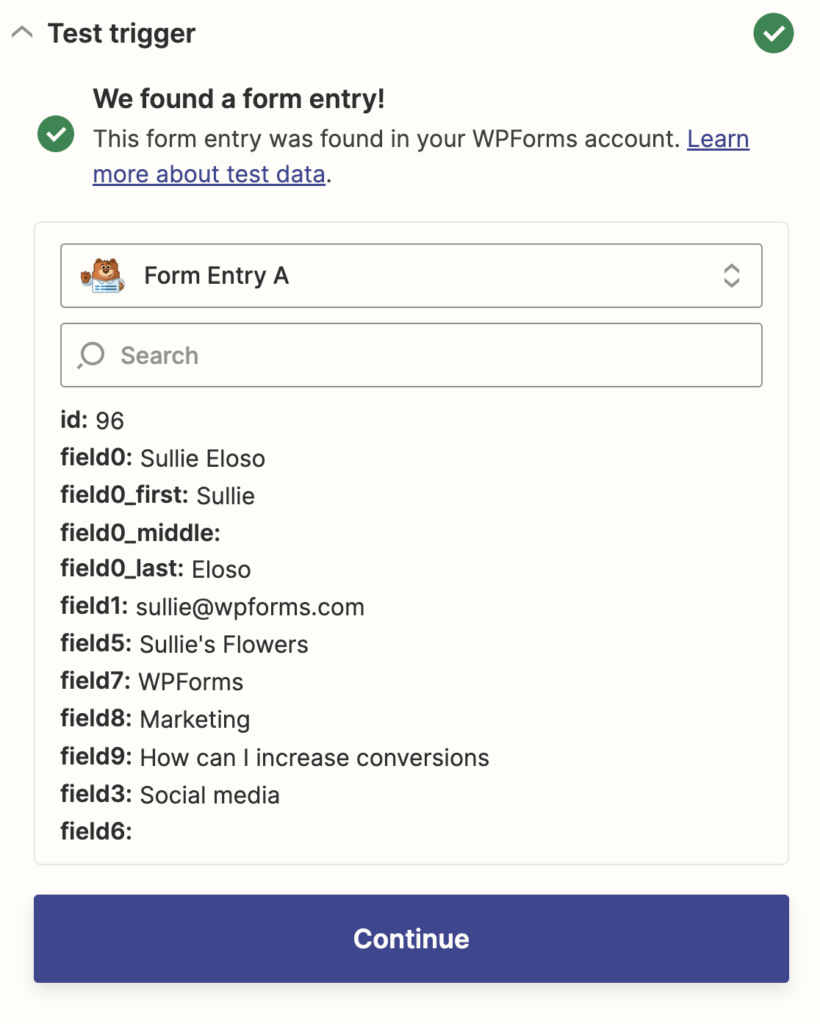This screenshot has width=820, height=1024.
Task: Click the magnifier icon in Search box
Action: pos(91,355)
